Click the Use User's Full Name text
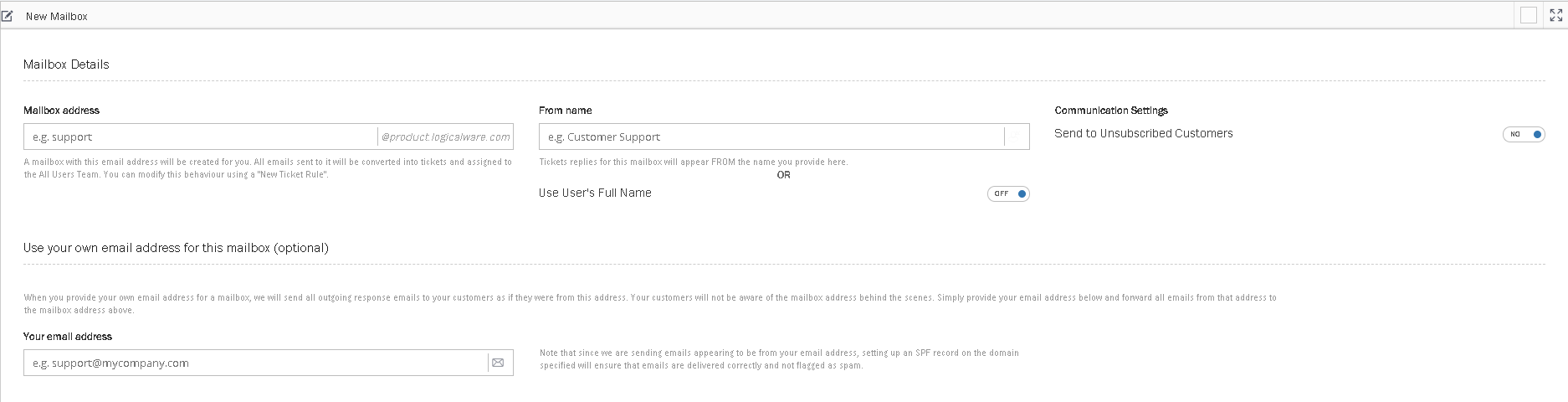The image size is (1568, 402). (x=595, y=193)
